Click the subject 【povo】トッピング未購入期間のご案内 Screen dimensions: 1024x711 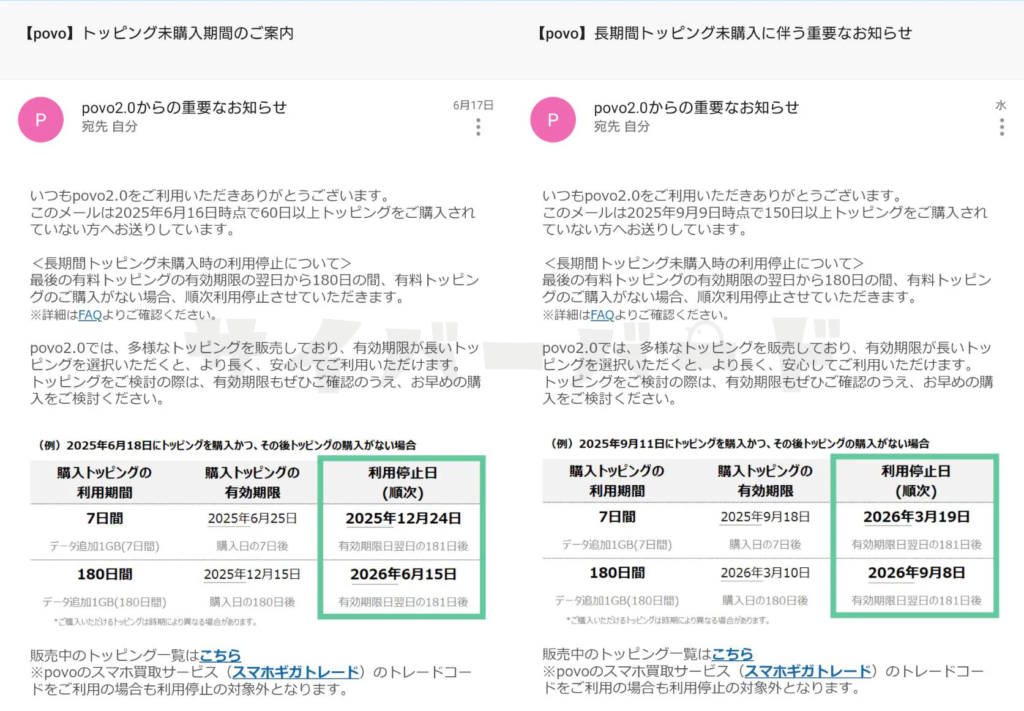coord(157,33)
